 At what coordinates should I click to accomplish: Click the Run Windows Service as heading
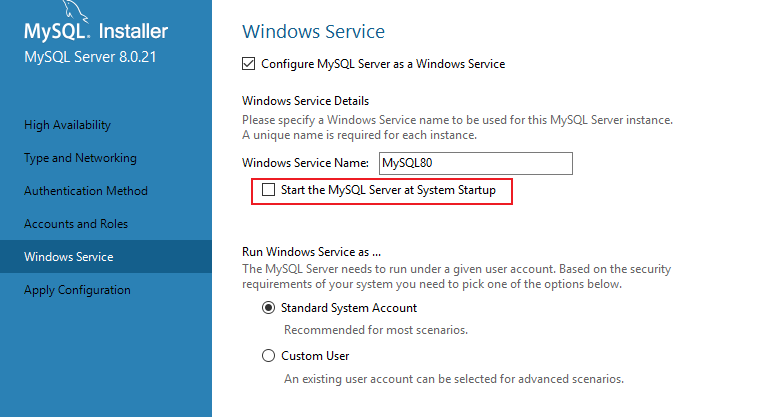311,252
